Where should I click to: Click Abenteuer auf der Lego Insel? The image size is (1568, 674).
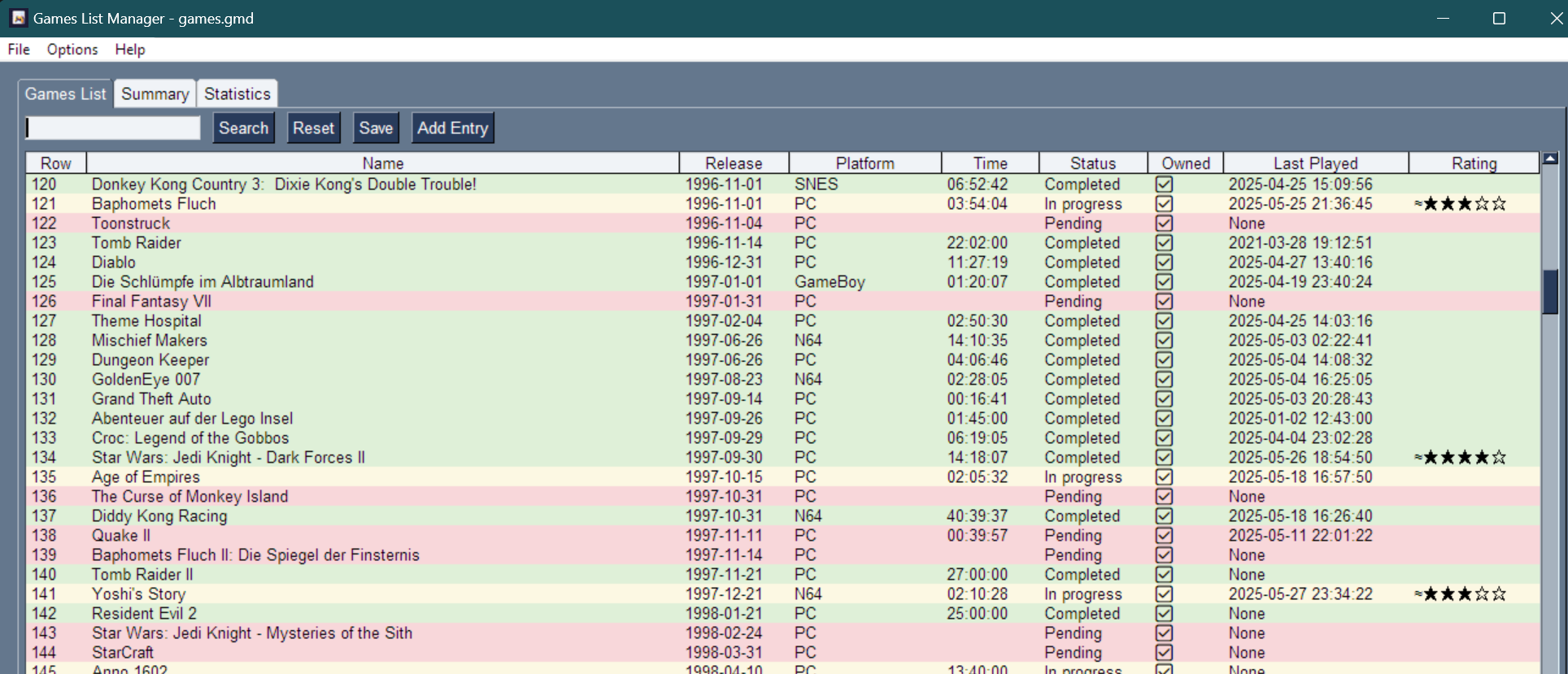coord(192,419)
